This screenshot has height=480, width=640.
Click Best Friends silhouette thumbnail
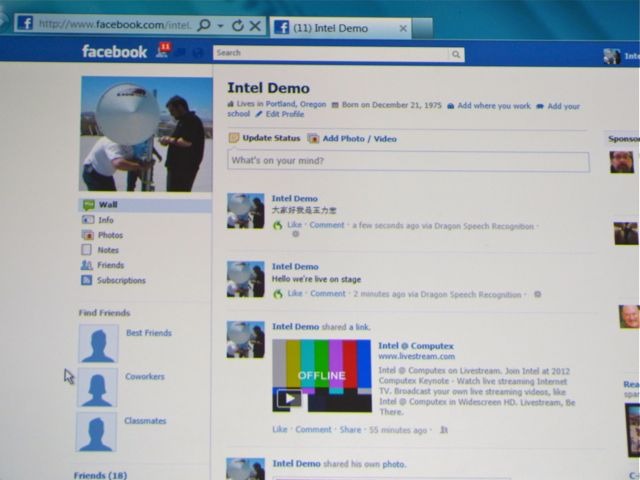(x=98, y=344)
